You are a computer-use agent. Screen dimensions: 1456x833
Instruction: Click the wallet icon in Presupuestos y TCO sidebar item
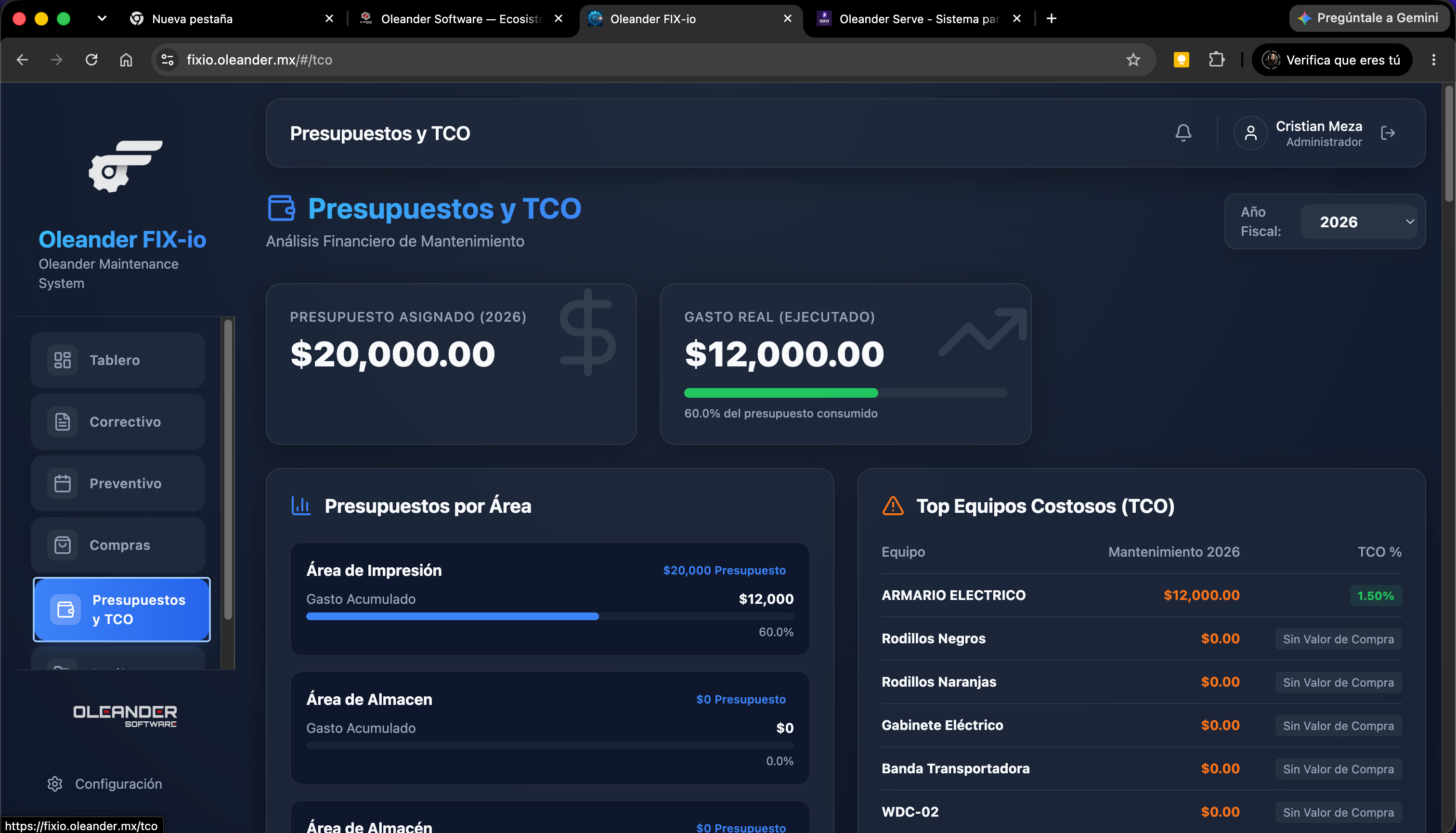tap(66, 610)
